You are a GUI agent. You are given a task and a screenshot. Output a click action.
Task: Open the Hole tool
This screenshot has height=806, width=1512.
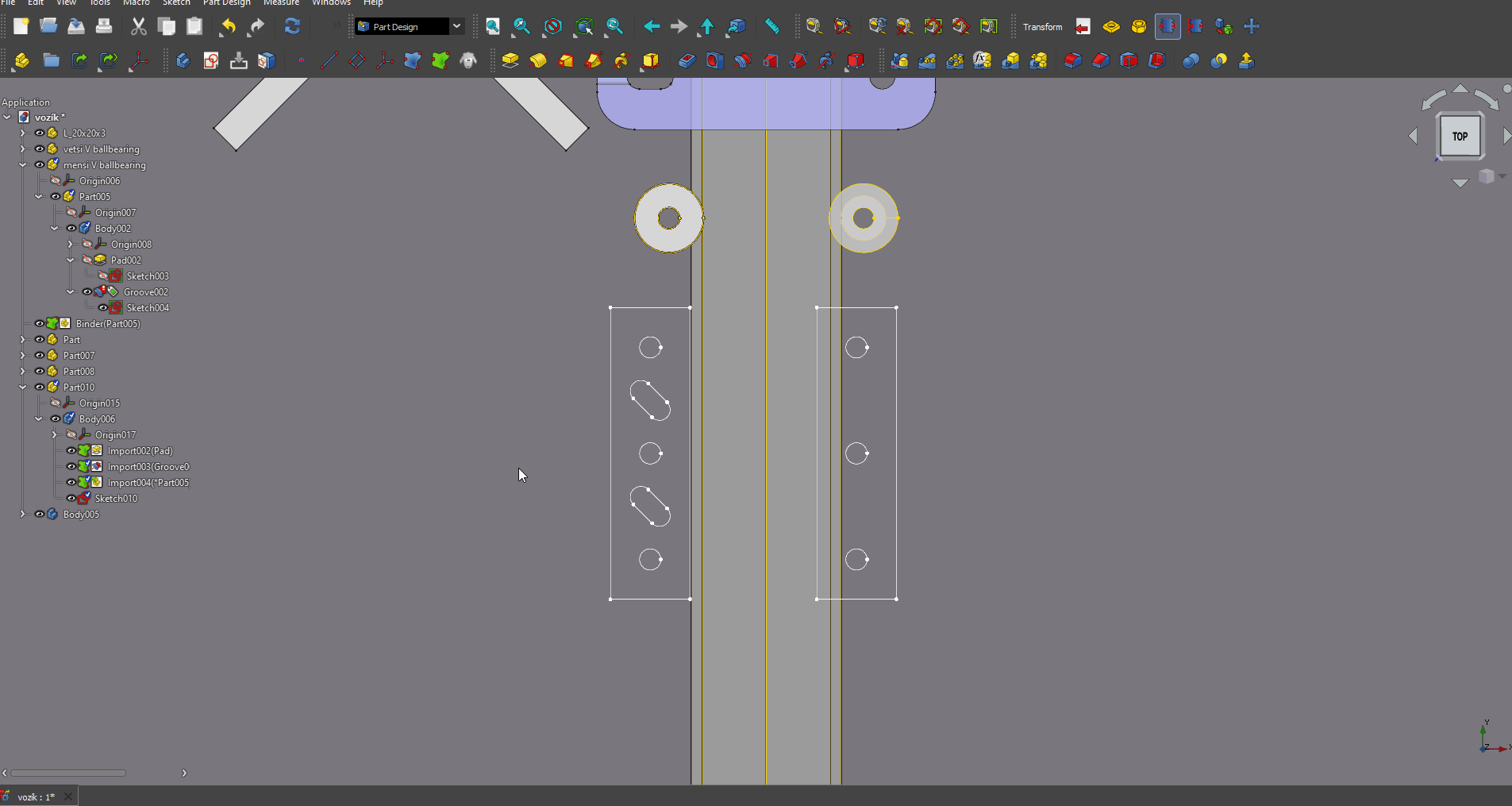click(714, 61)
